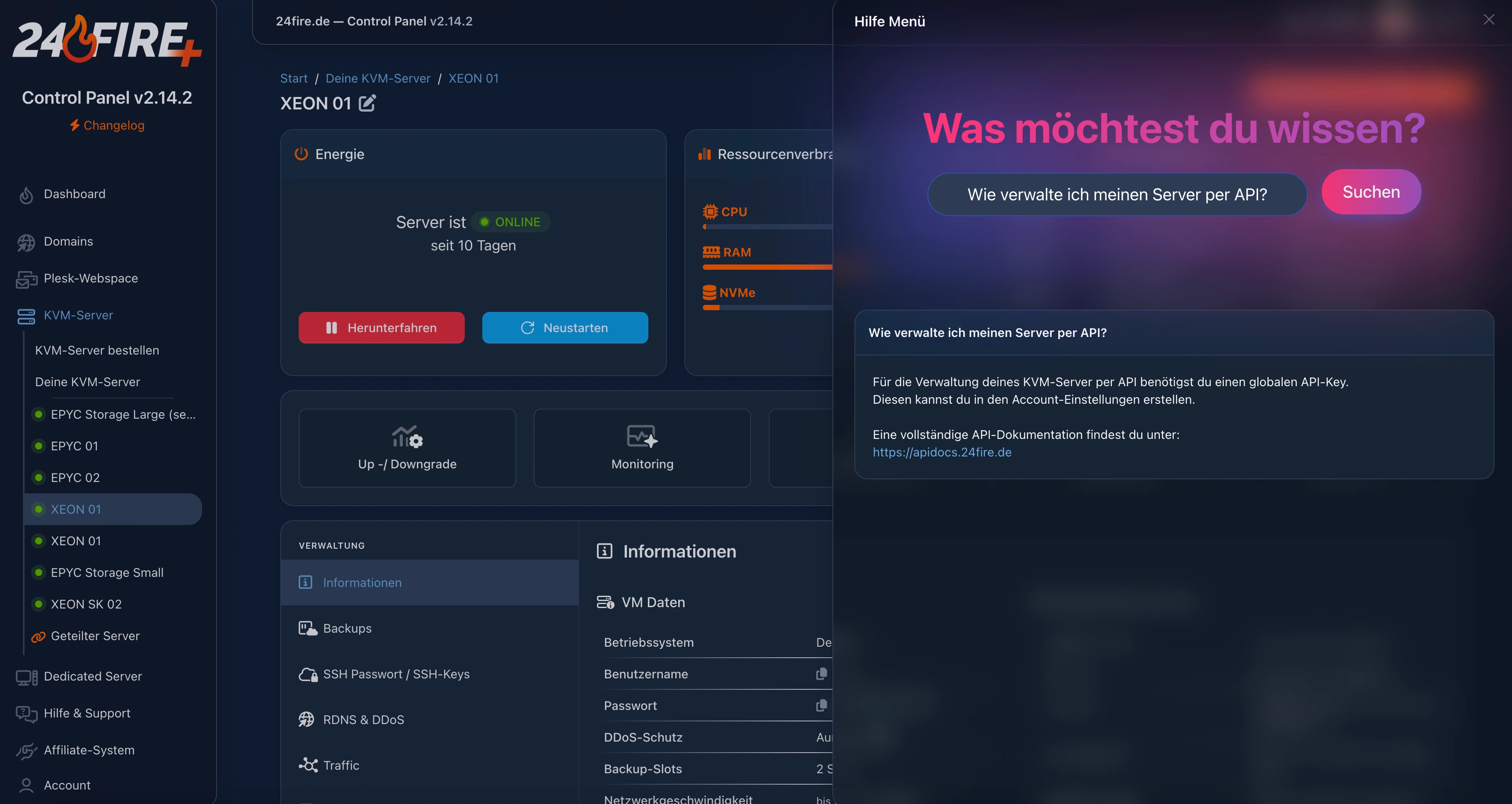
Task: Click the 24FIRE+ logo
Action: coord(107,40)
